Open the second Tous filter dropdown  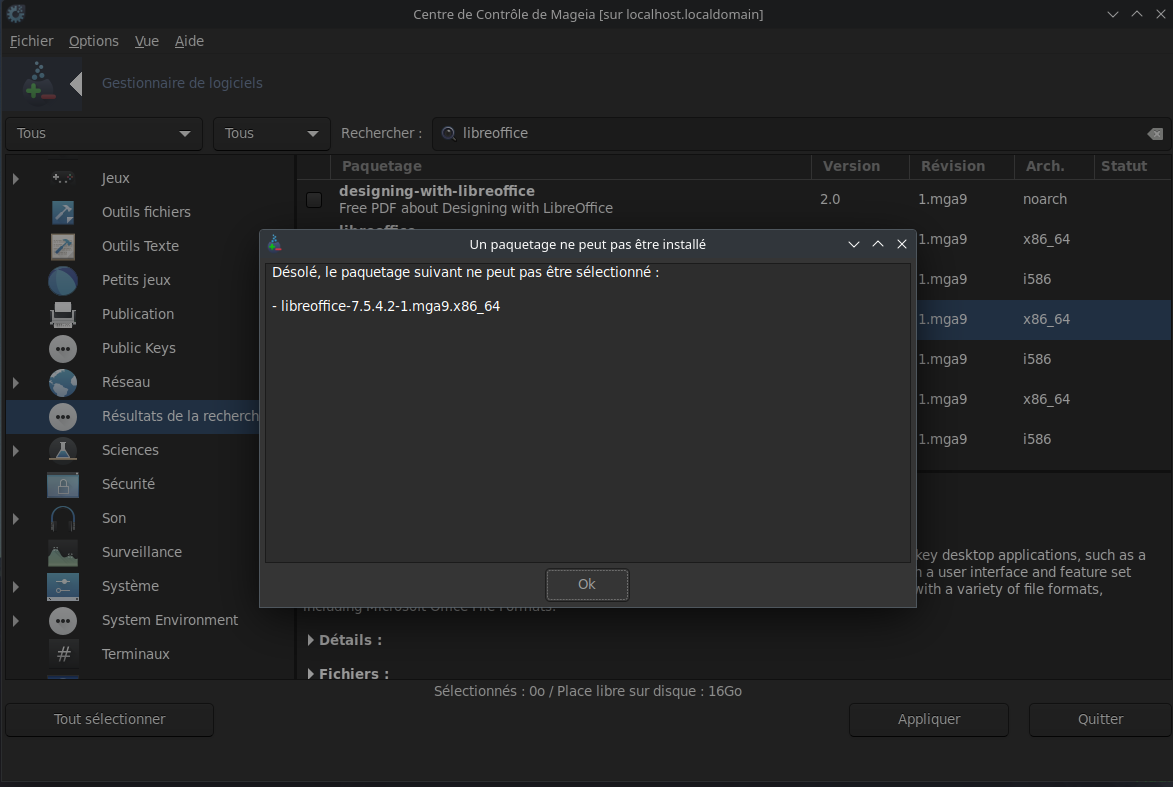[272, 134]
